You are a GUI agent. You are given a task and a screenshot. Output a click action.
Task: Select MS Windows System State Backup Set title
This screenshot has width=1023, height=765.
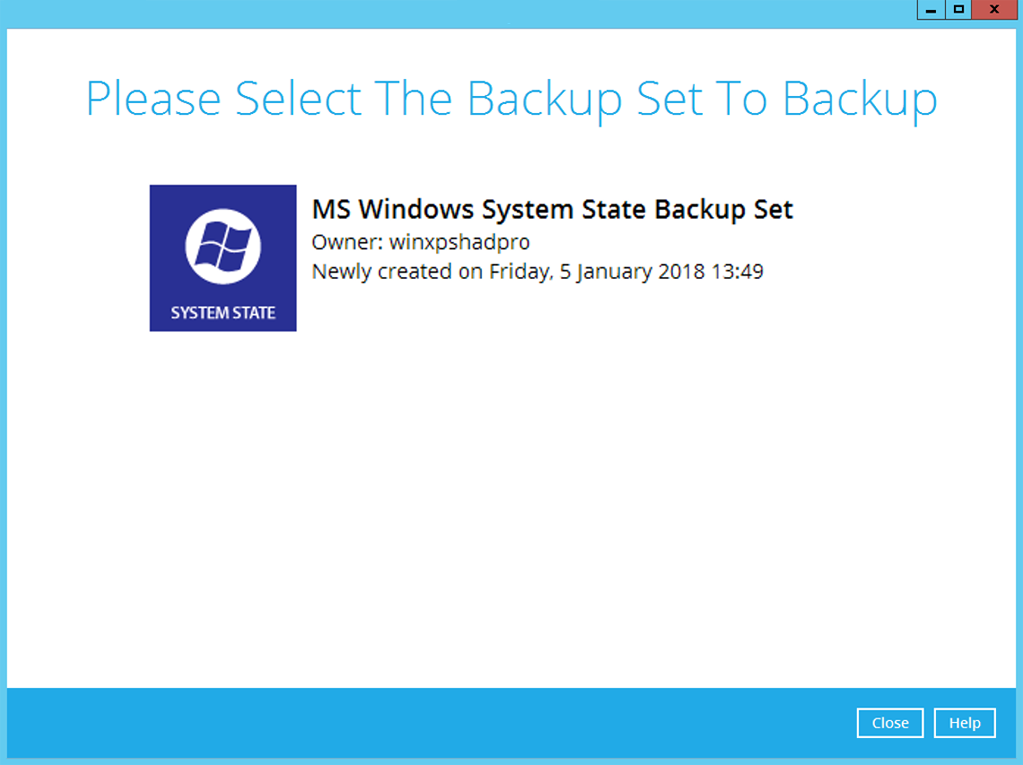click(x=552, y=210)
